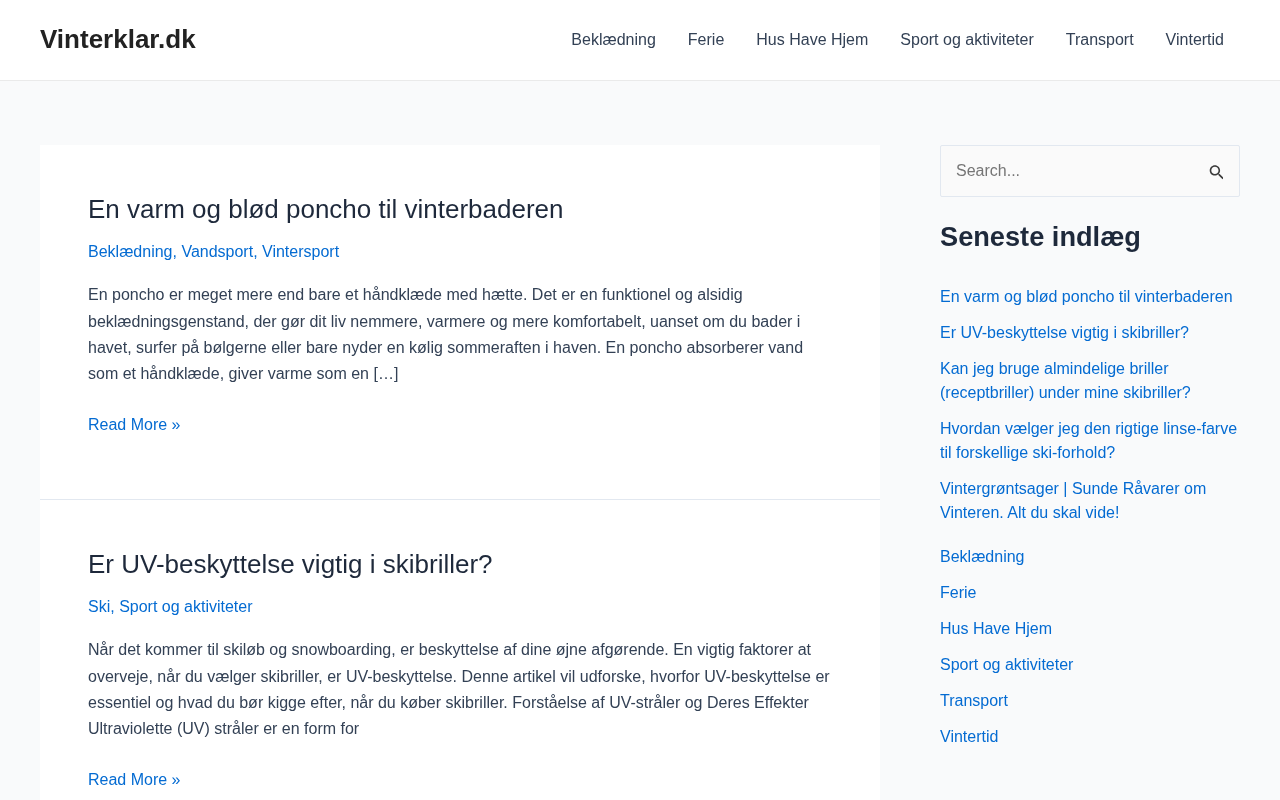This screenshot has width=1280, height=800.
Task: Click the search magnifier icon
Action: click(1216, 172)
